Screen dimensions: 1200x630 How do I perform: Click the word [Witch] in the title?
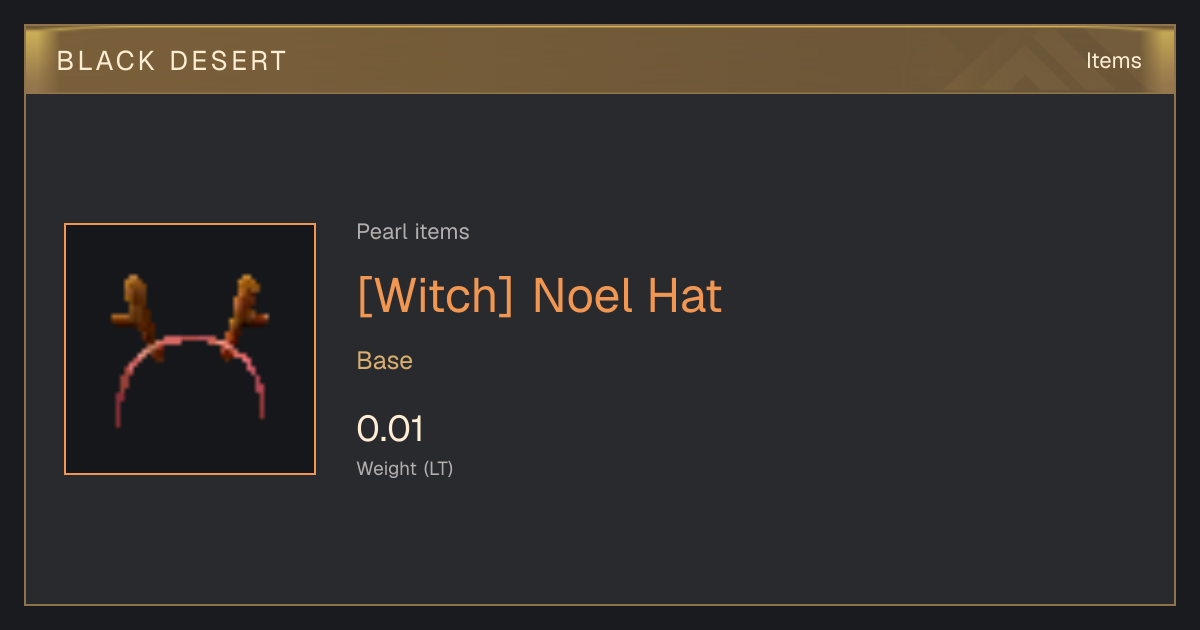[435, 295]
